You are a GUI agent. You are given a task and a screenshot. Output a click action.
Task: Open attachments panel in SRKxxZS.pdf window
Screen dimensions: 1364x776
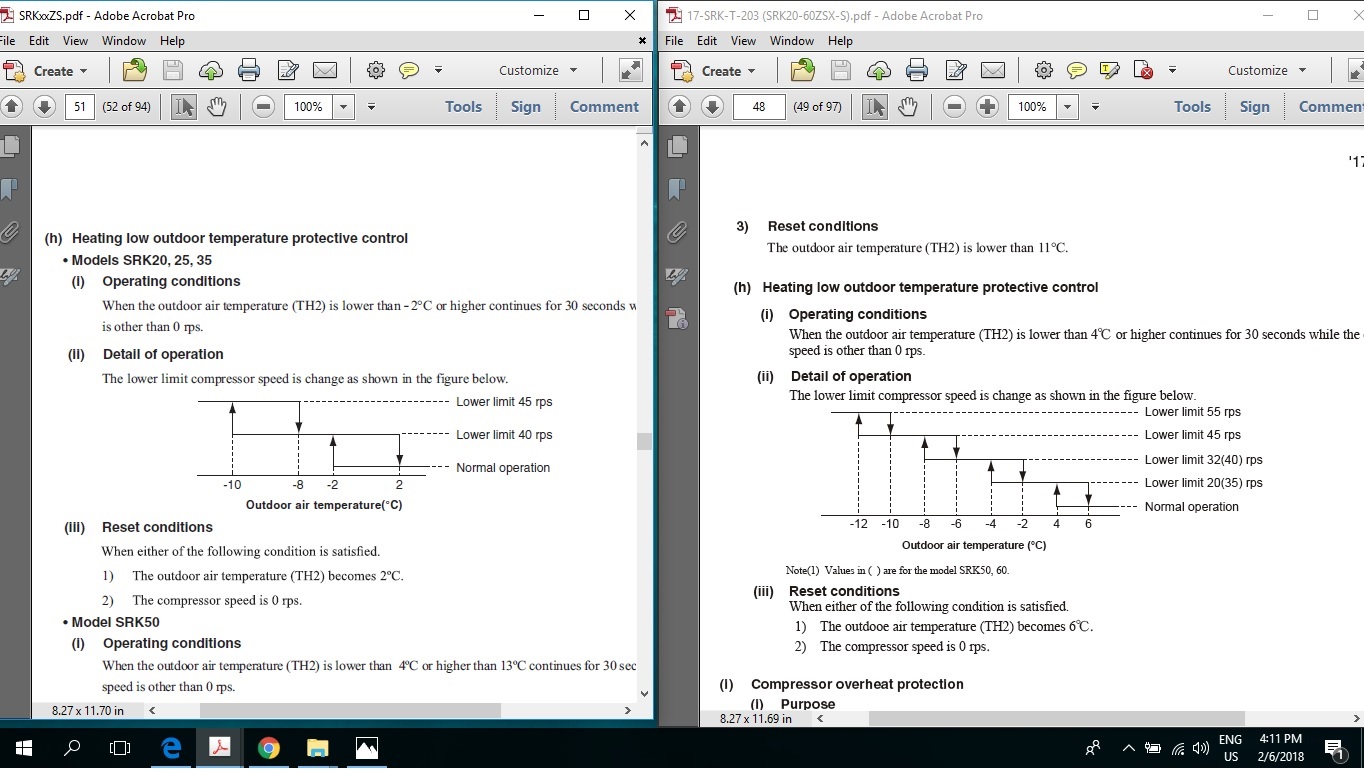click(10, 232)
